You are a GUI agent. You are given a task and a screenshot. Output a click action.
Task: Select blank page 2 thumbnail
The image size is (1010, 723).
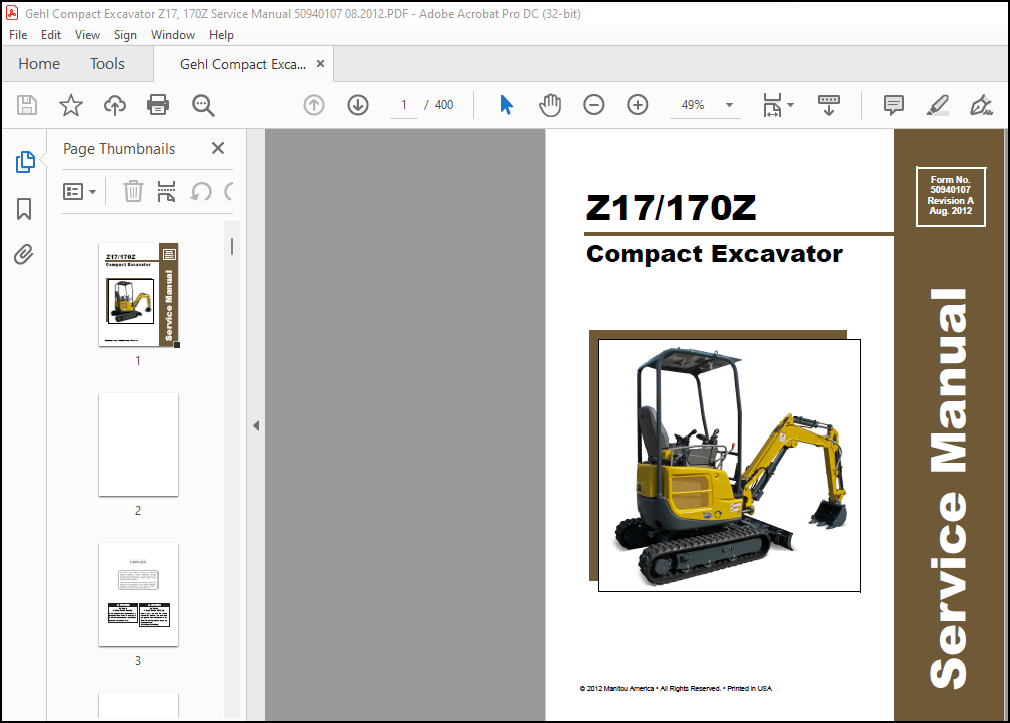point(138,445)
